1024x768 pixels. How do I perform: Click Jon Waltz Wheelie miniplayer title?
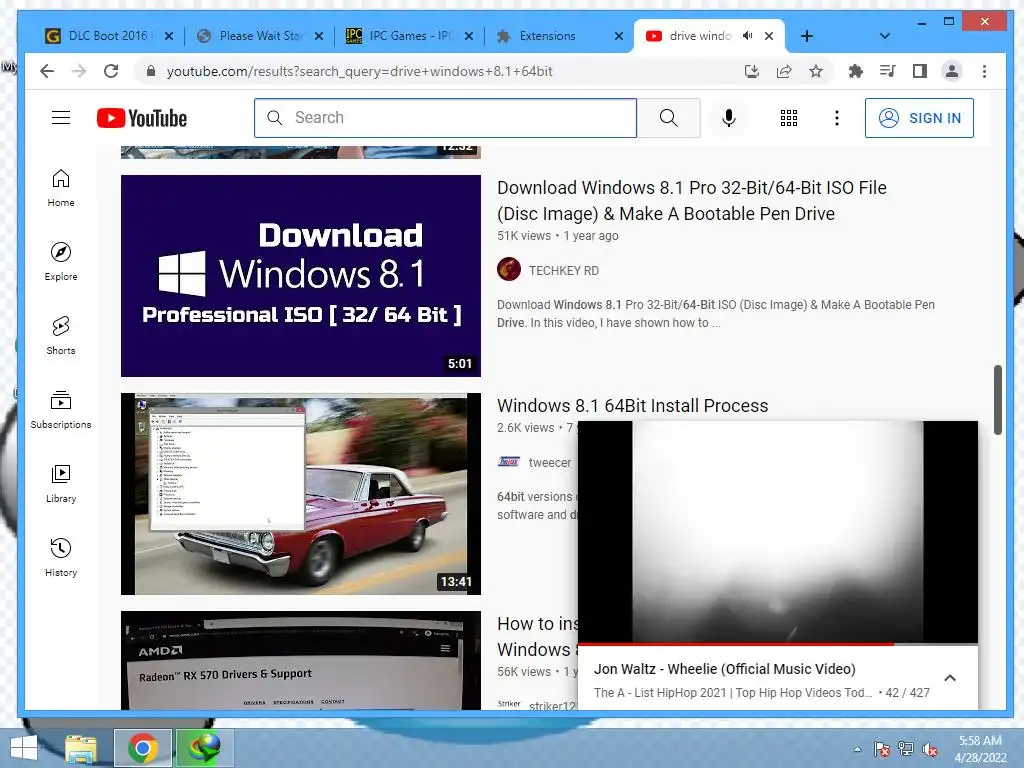coord(724,669)
